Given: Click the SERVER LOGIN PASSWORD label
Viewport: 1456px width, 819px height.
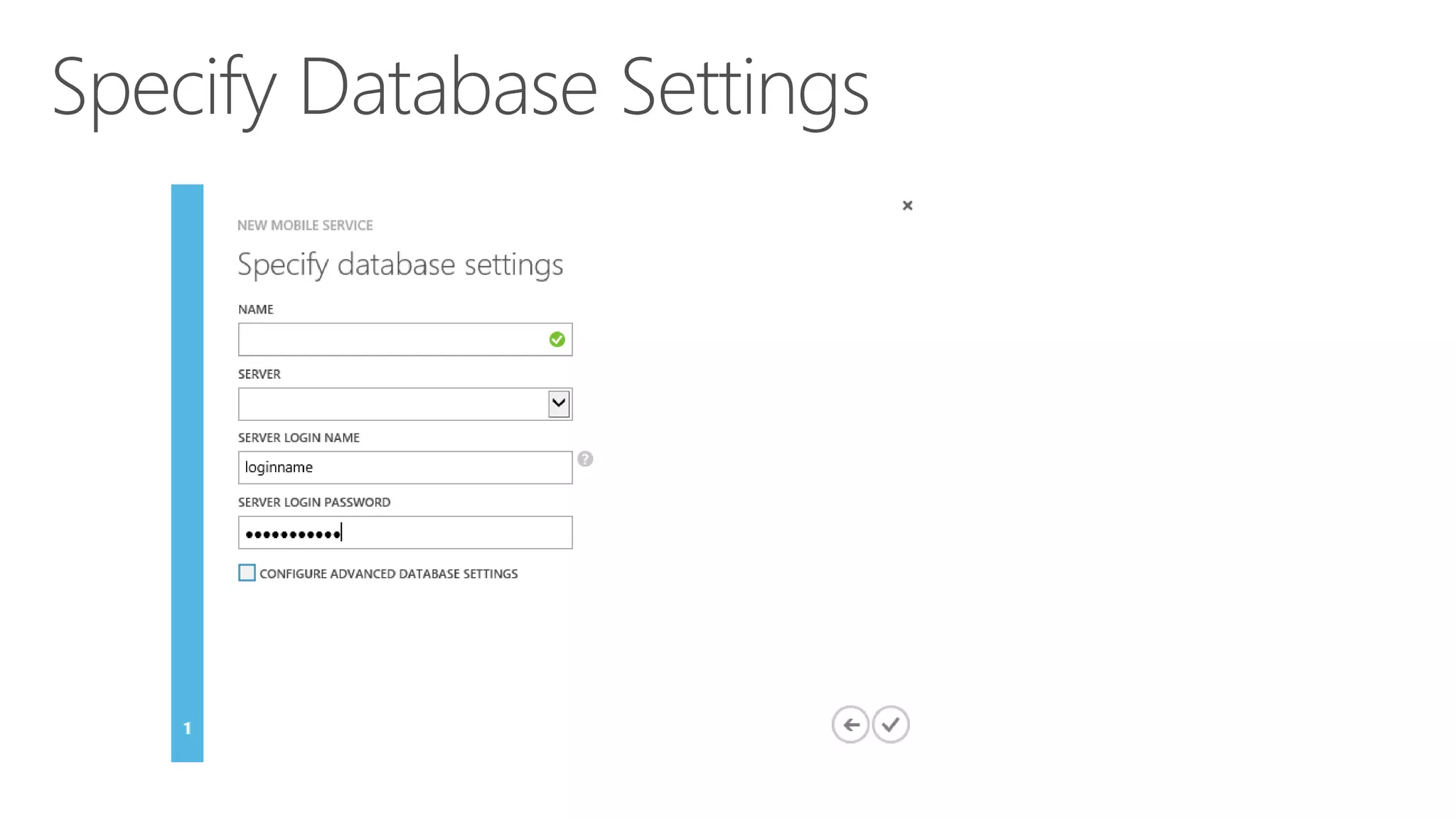Looking at the screenshot, I should (x=314, y=502).
